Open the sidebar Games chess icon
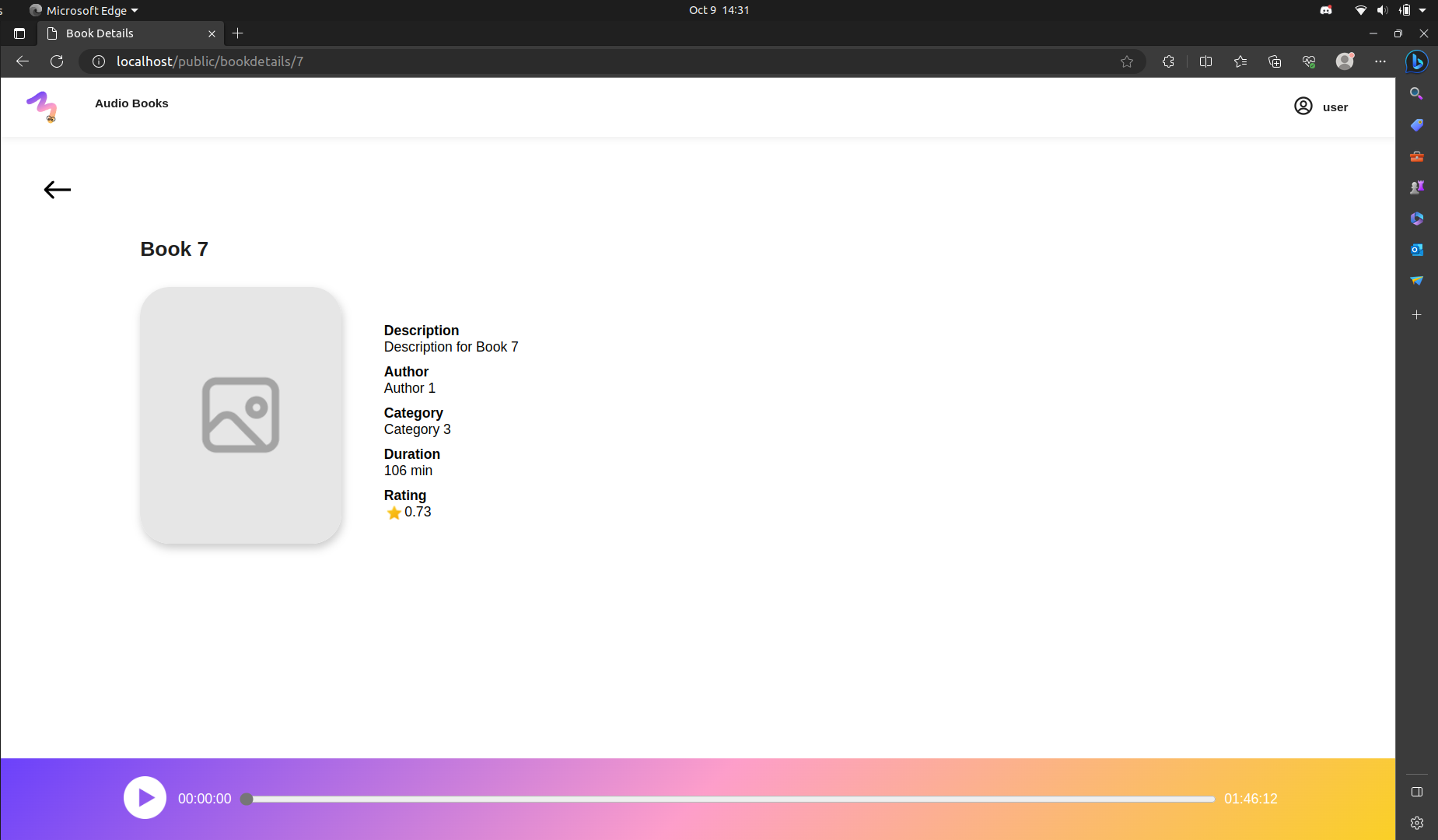1438x840 pixels. click(x=1417, y=187)
